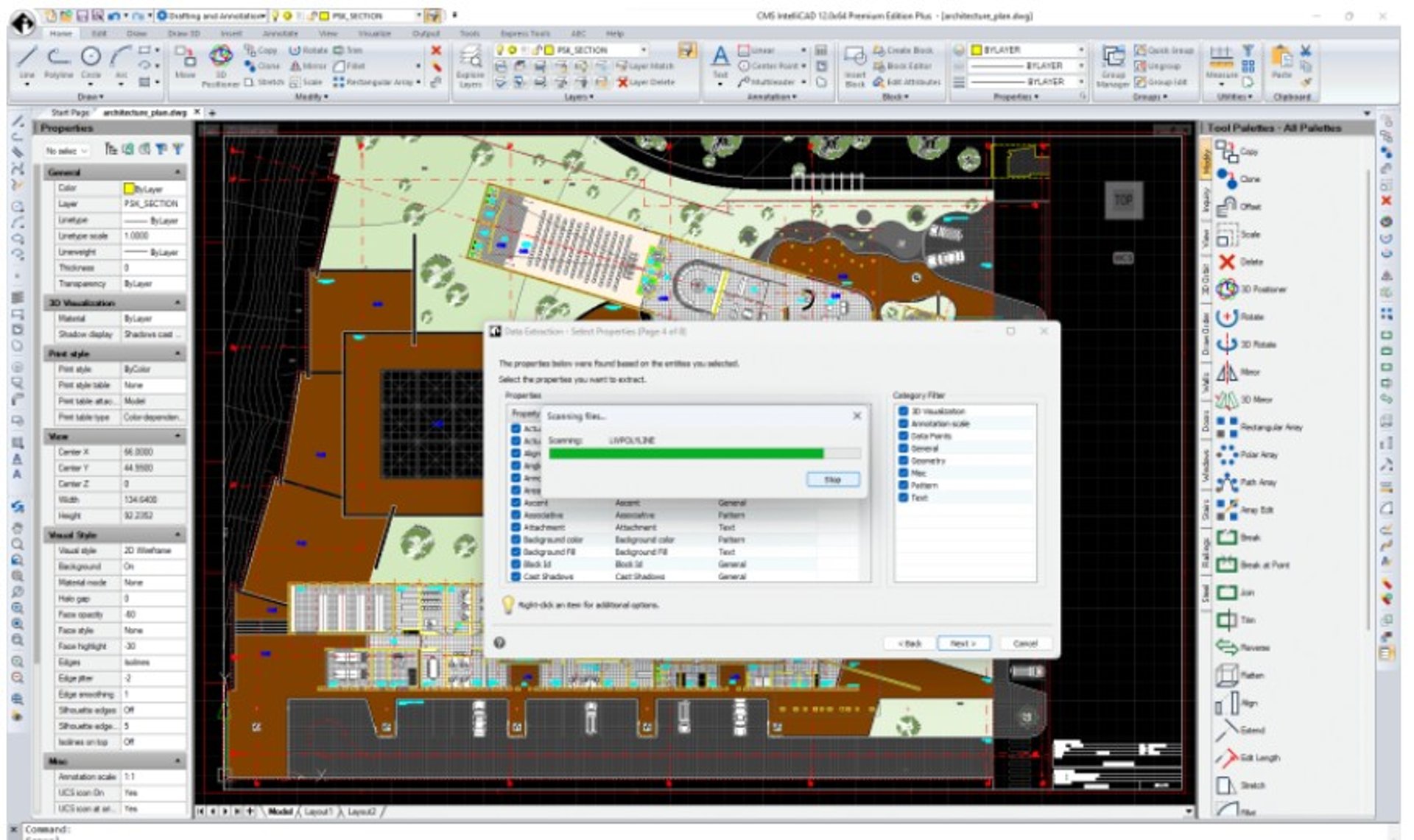
Task: Switch to the Layout1 tab
Action: tap(318, 811)
